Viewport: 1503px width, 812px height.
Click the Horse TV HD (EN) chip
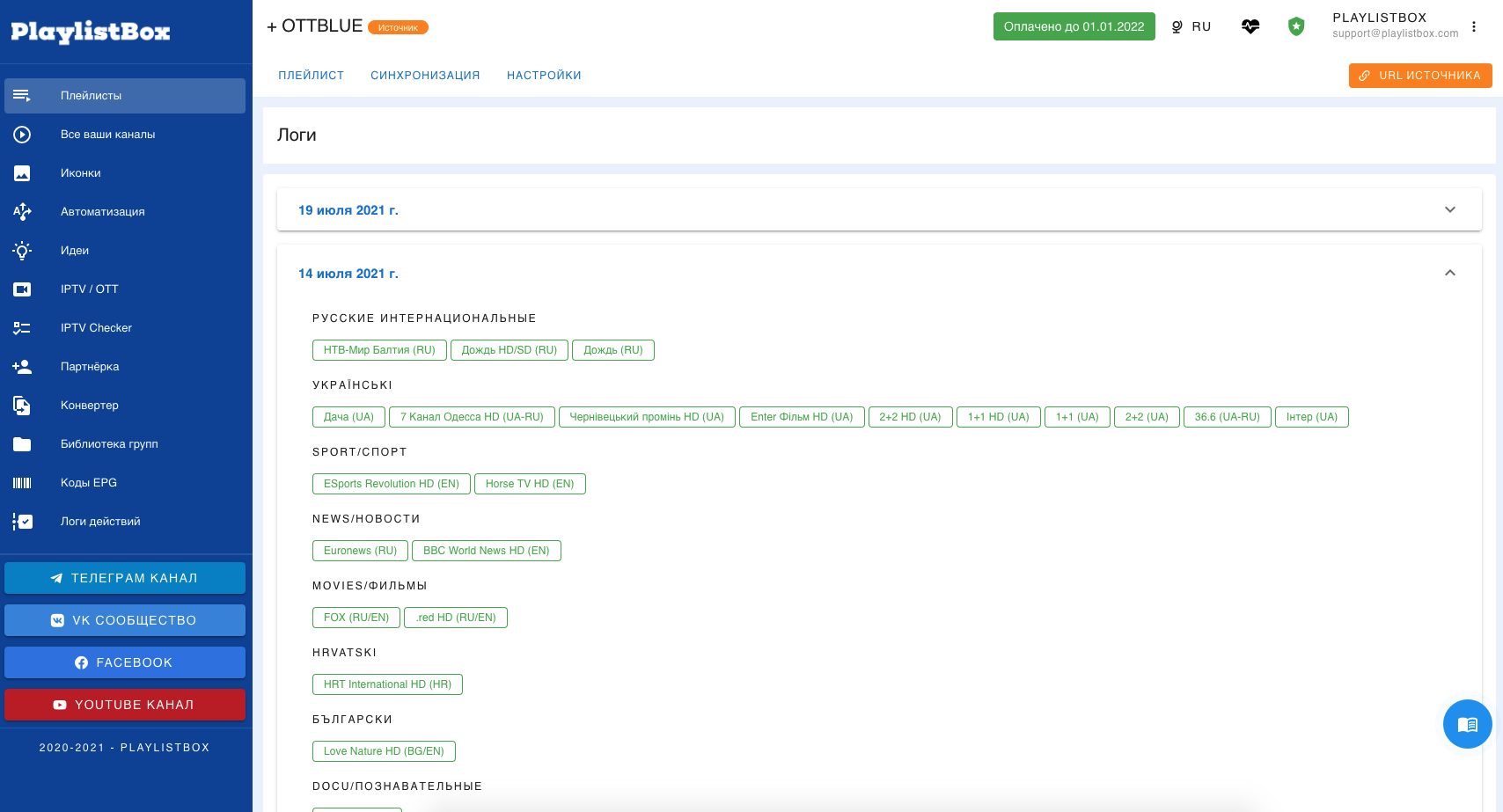click(x=530, y=484)
